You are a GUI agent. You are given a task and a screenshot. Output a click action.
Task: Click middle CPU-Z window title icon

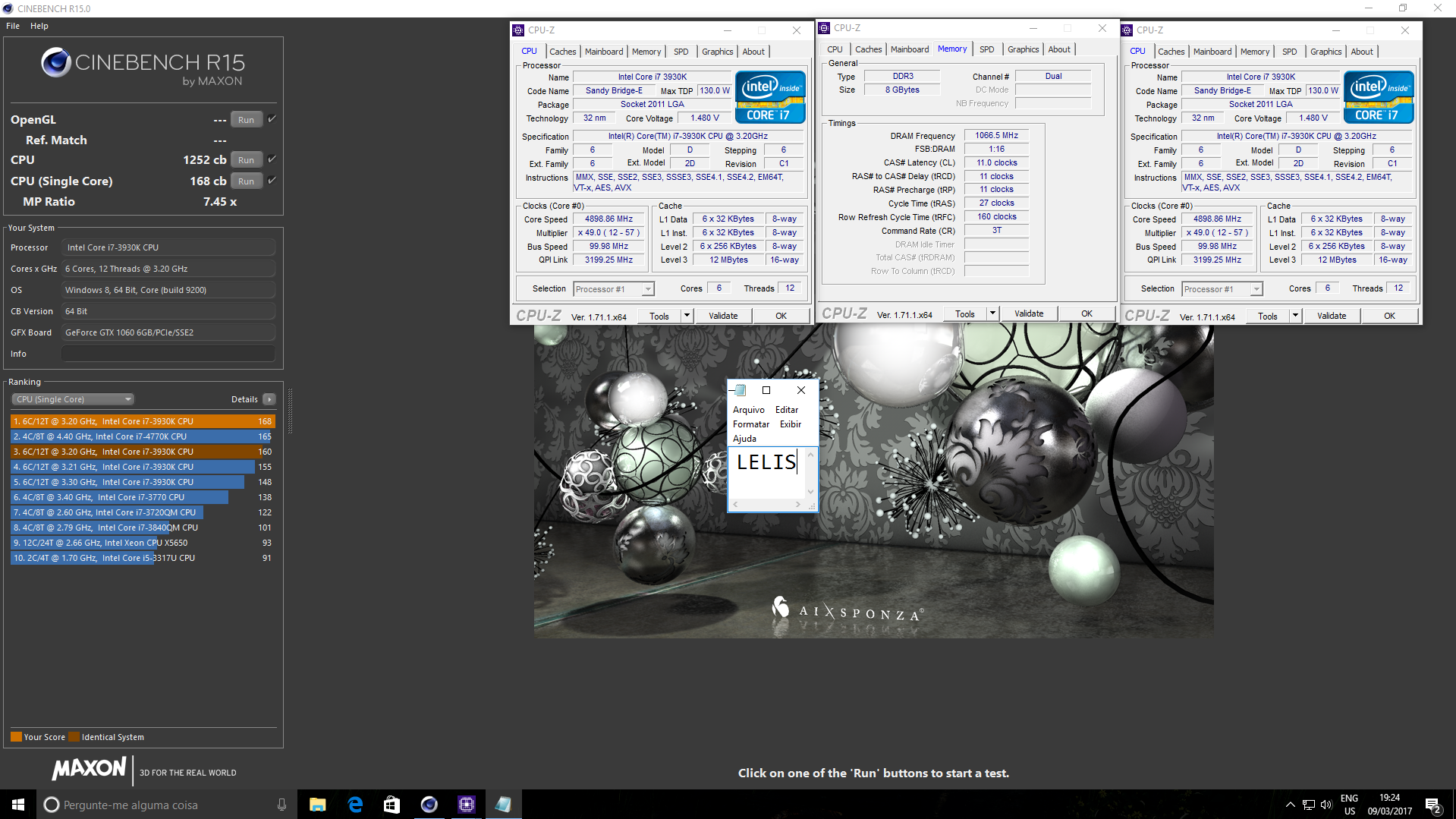point(824,28)
